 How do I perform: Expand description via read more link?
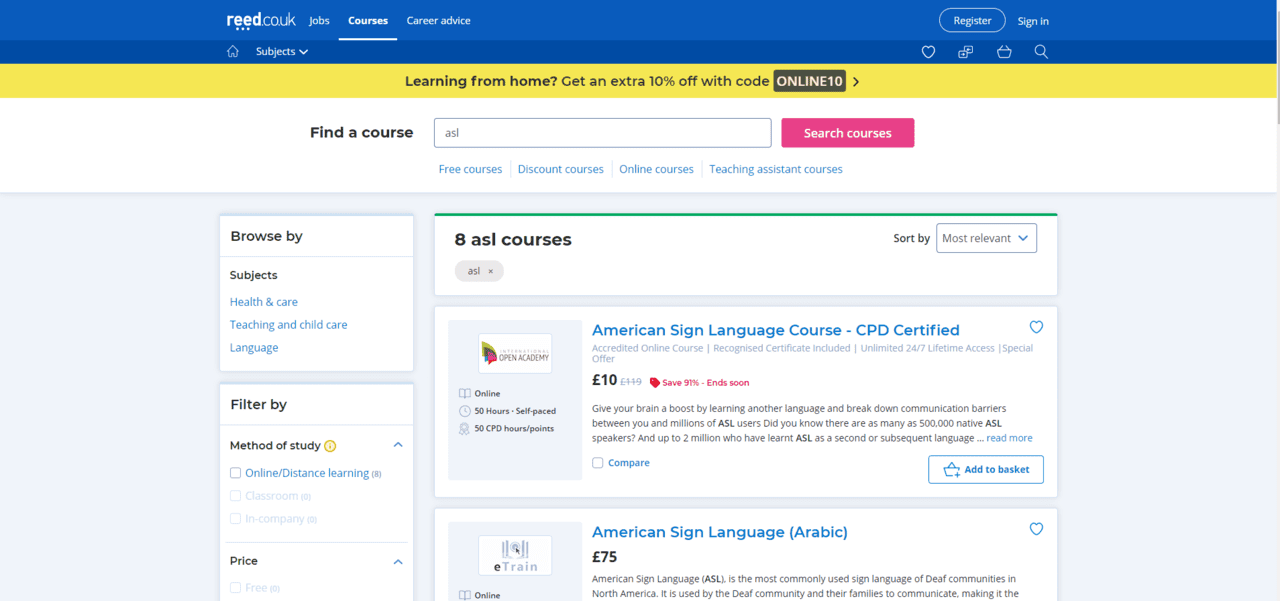[1009, 438]
